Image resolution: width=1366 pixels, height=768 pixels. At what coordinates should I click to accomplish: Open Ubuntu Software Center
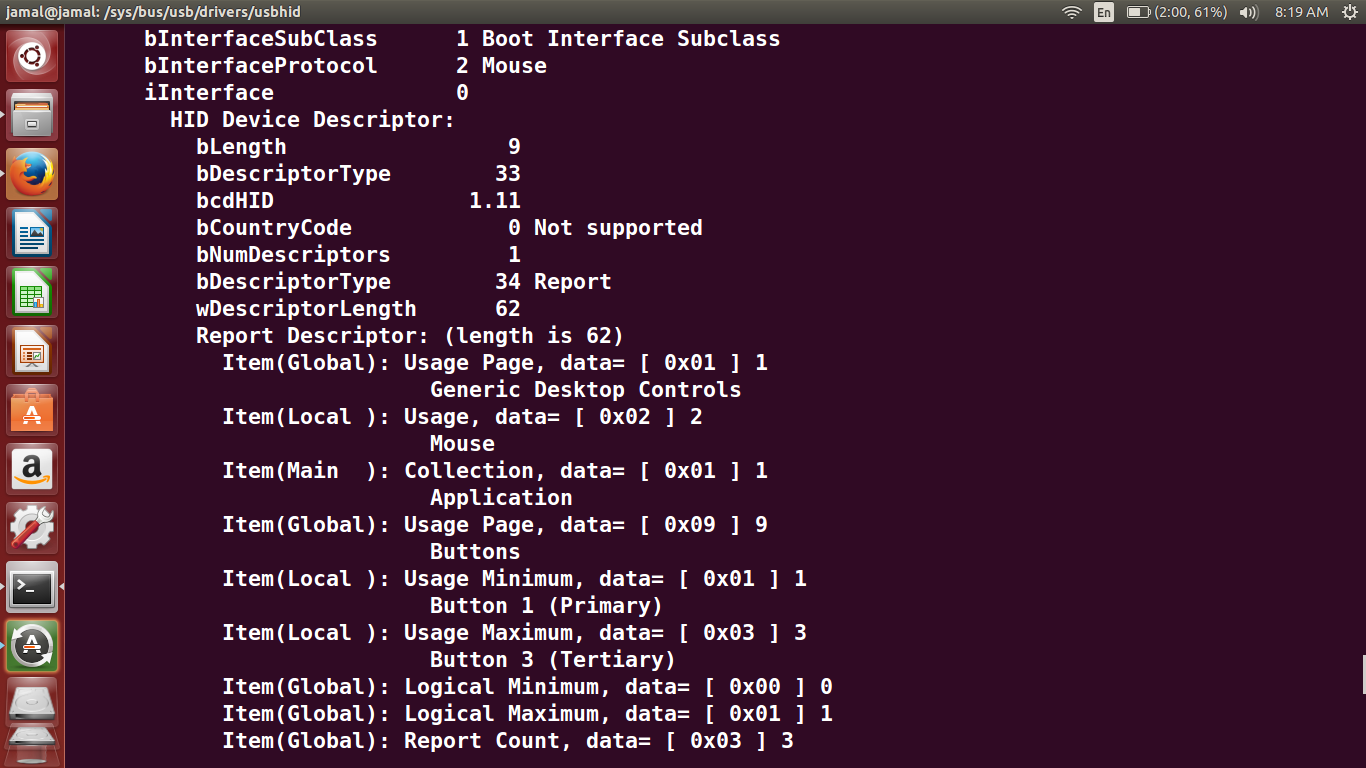(x=32, y=410)
